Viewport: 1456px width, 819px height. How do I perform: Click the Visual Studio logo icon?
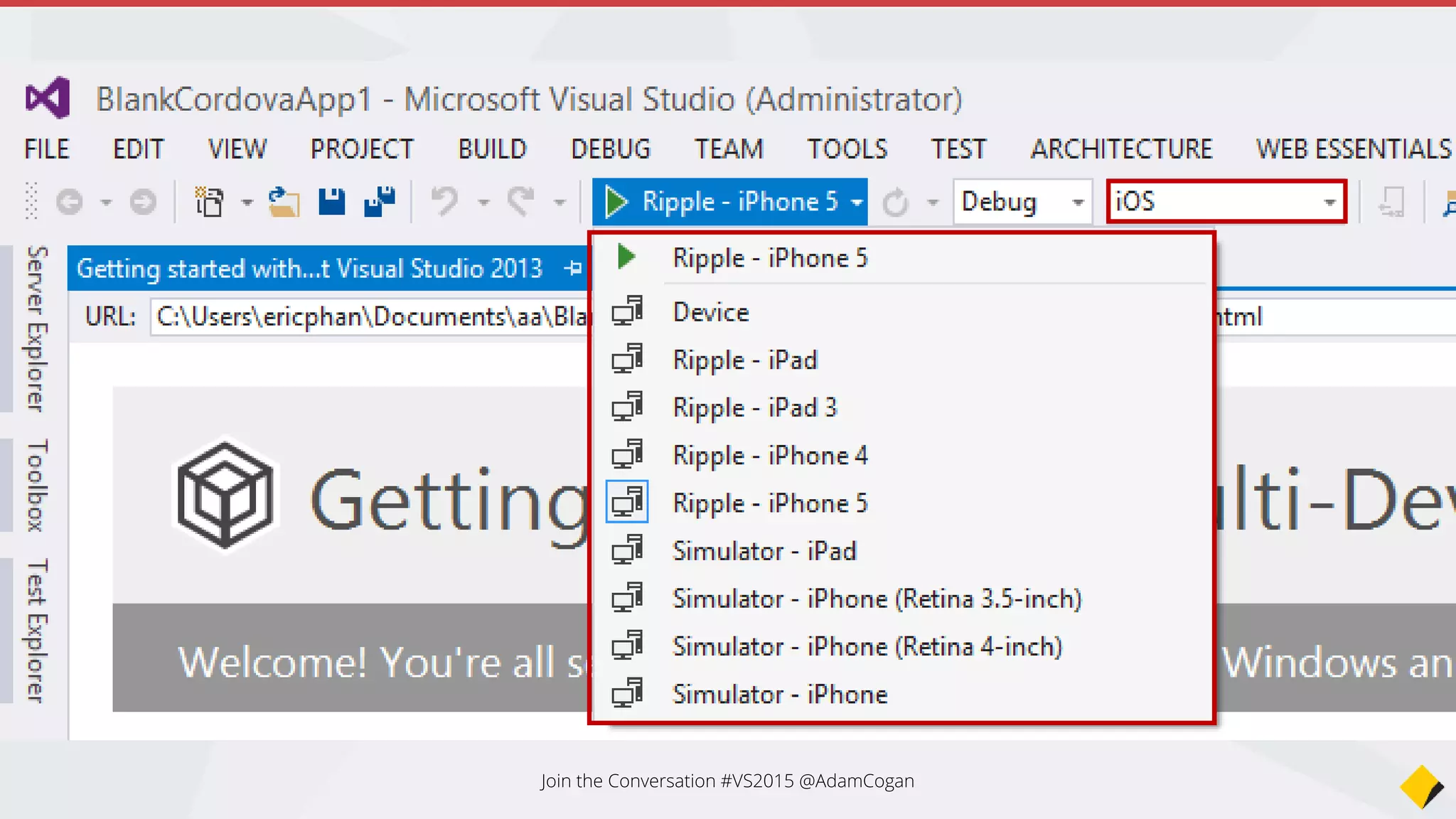[x=48, y=97]
